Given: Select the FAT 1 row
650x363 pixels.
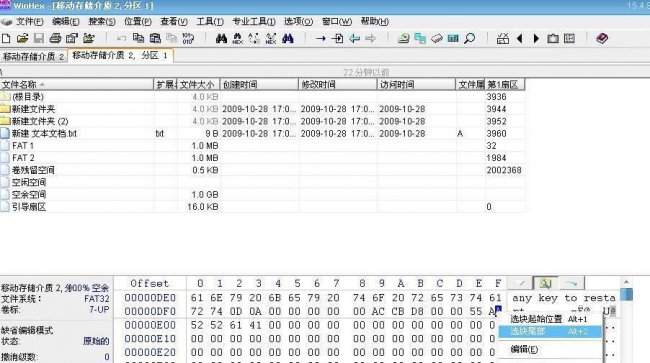Looking at the screenshot, I should pyautogui.click(x=262, y=145).
